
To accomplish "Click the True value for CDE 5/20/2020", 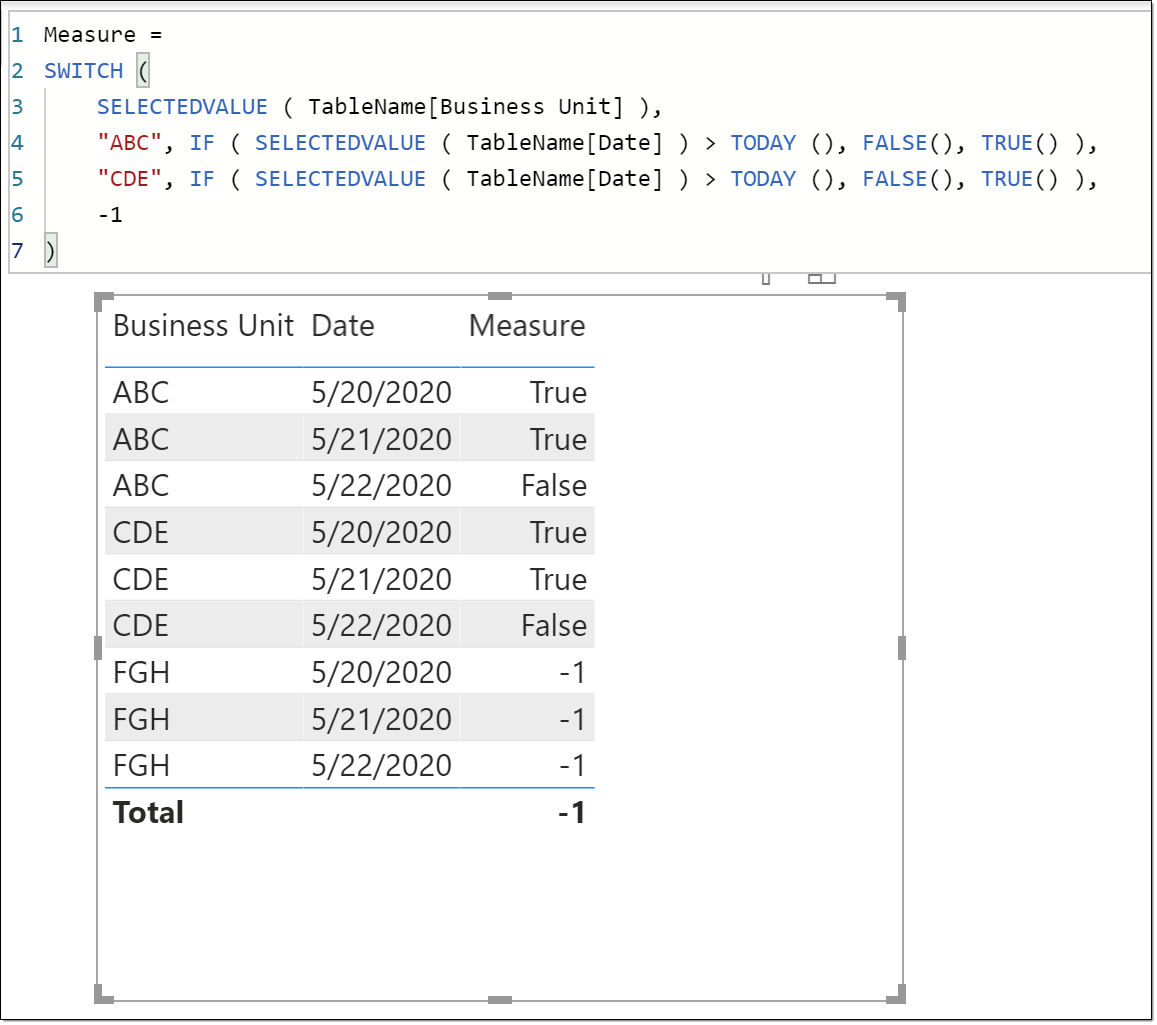I will point(559,532).
